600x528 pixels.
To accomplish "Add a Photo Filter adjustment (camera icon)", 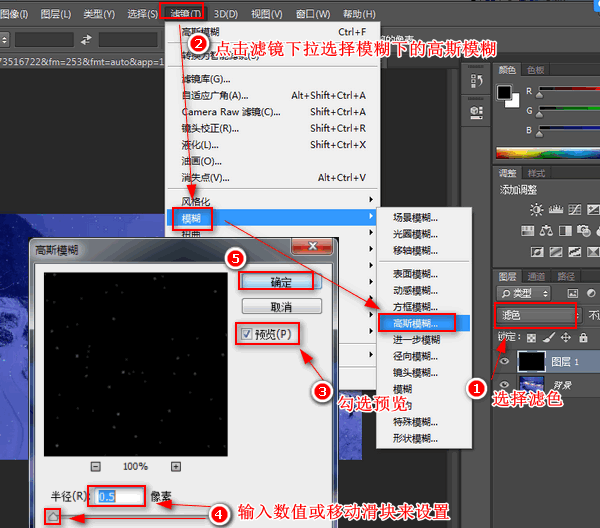I will pos(584,231).
